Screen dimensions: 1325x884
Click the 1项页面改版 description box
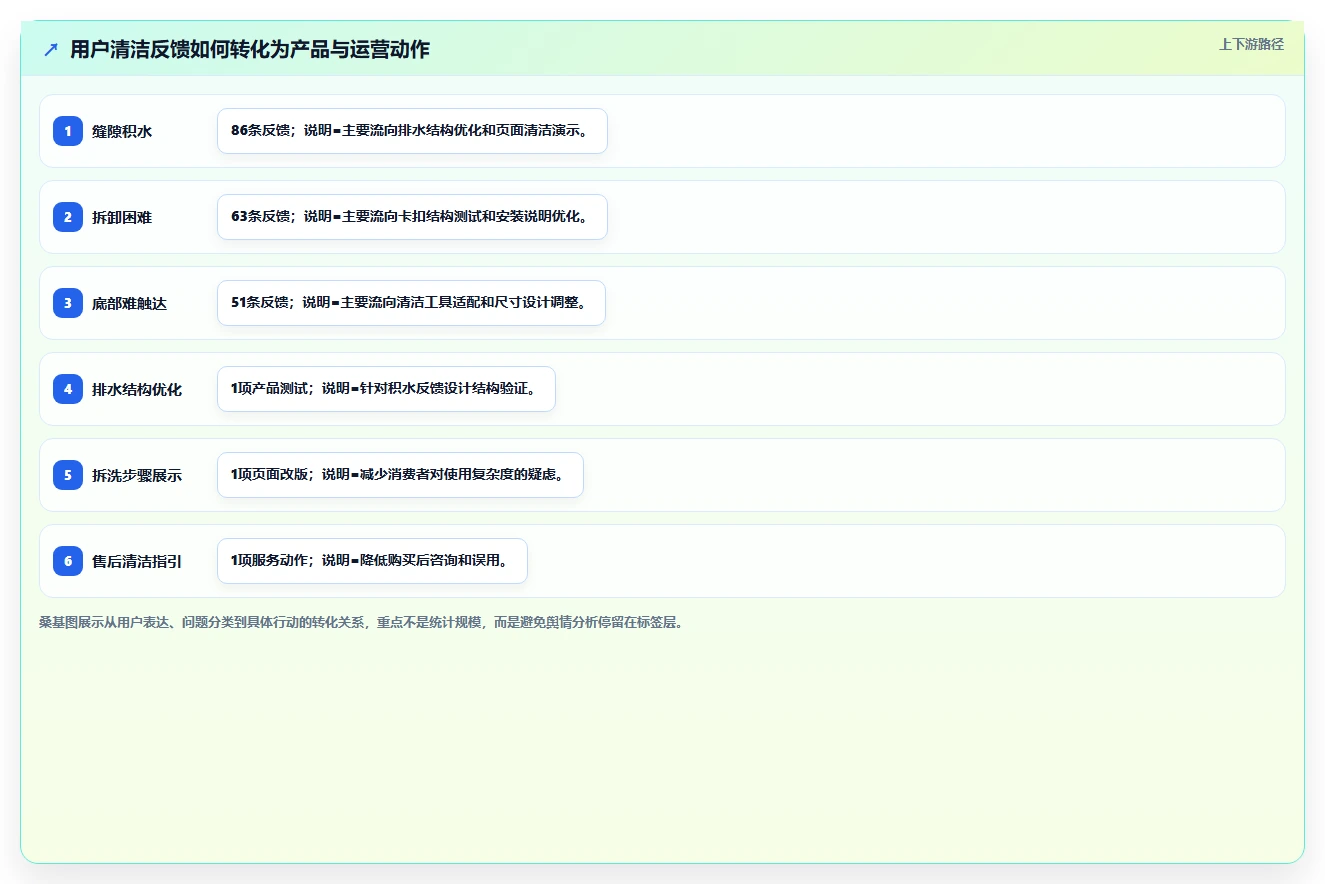click(x=400, y=475)
